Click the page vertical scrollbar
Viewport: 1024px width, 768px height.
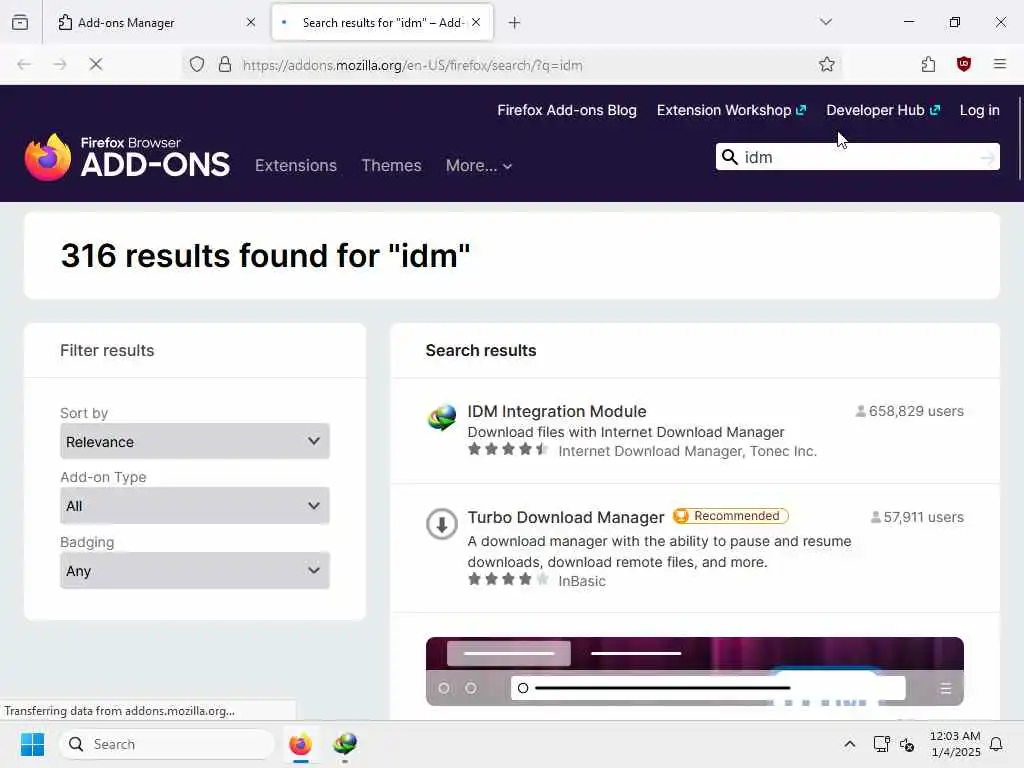(1019, 138)
